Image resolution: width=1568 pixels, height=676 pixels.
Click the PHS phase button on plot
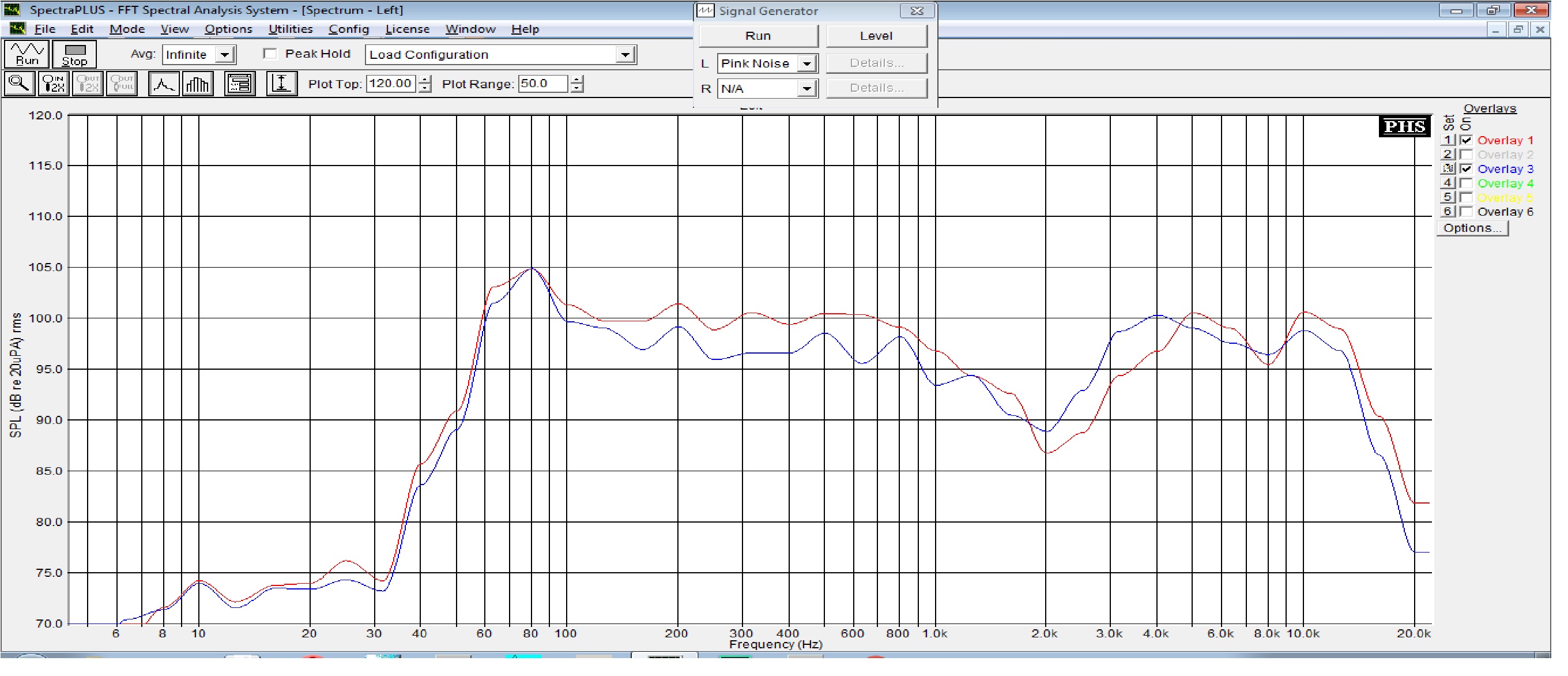[x=1404, y=127]
